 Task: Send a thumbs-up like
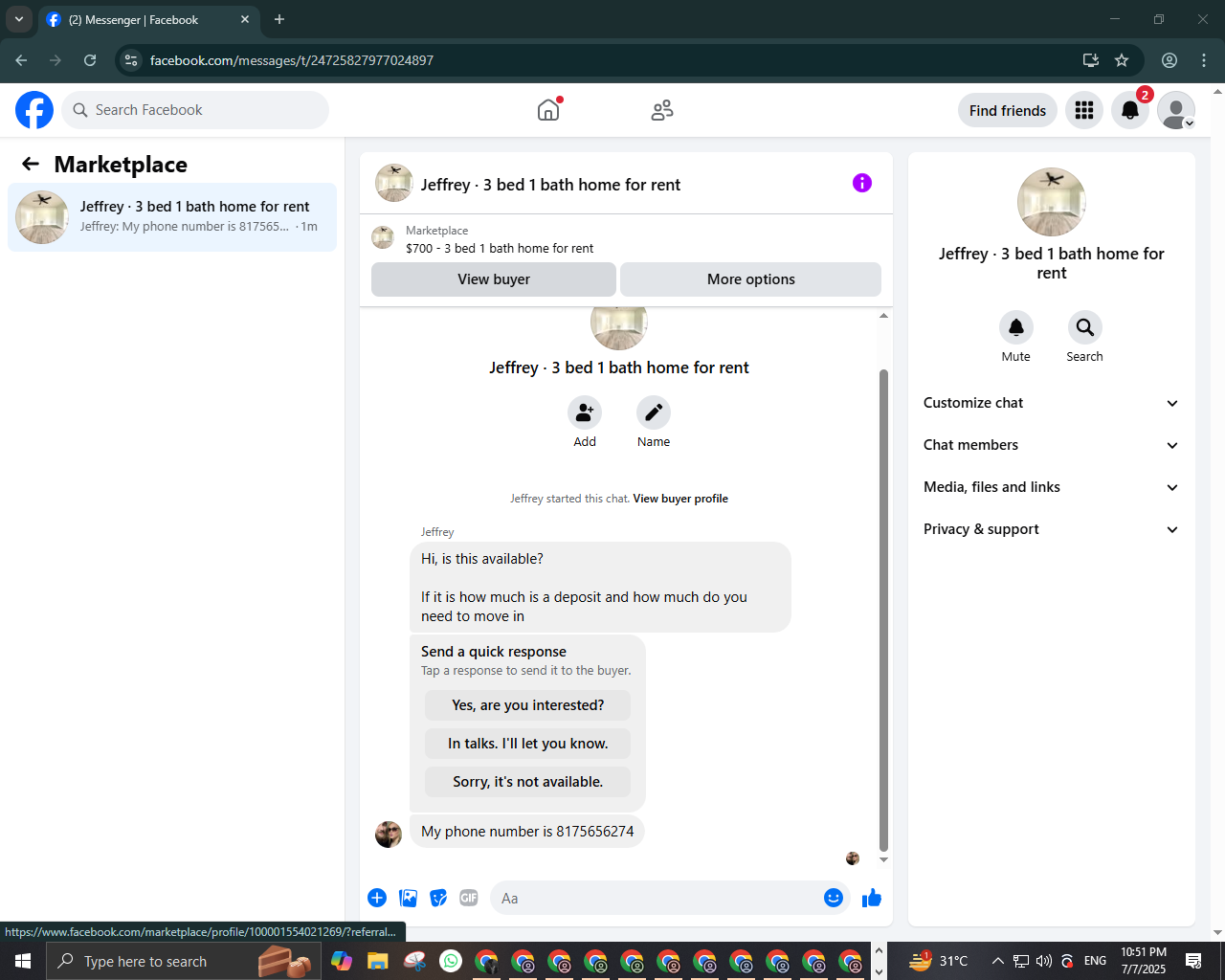872,898
